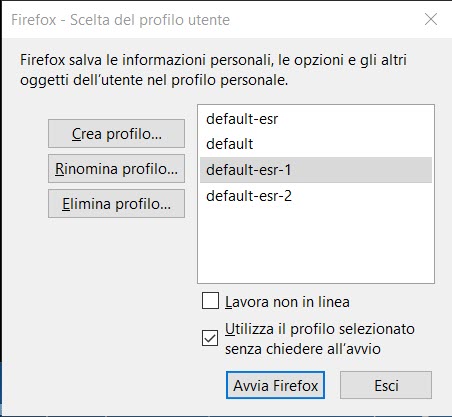Open the Rinomina profilo dialog
The image size is (452, 417).
[116, 169]
